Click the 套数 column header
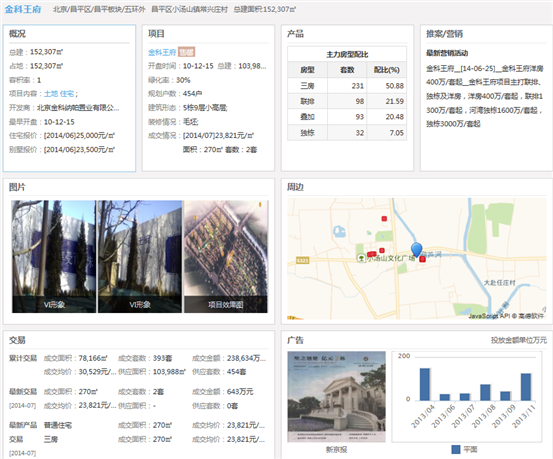The image size is (553, 459). click(347, 70)
